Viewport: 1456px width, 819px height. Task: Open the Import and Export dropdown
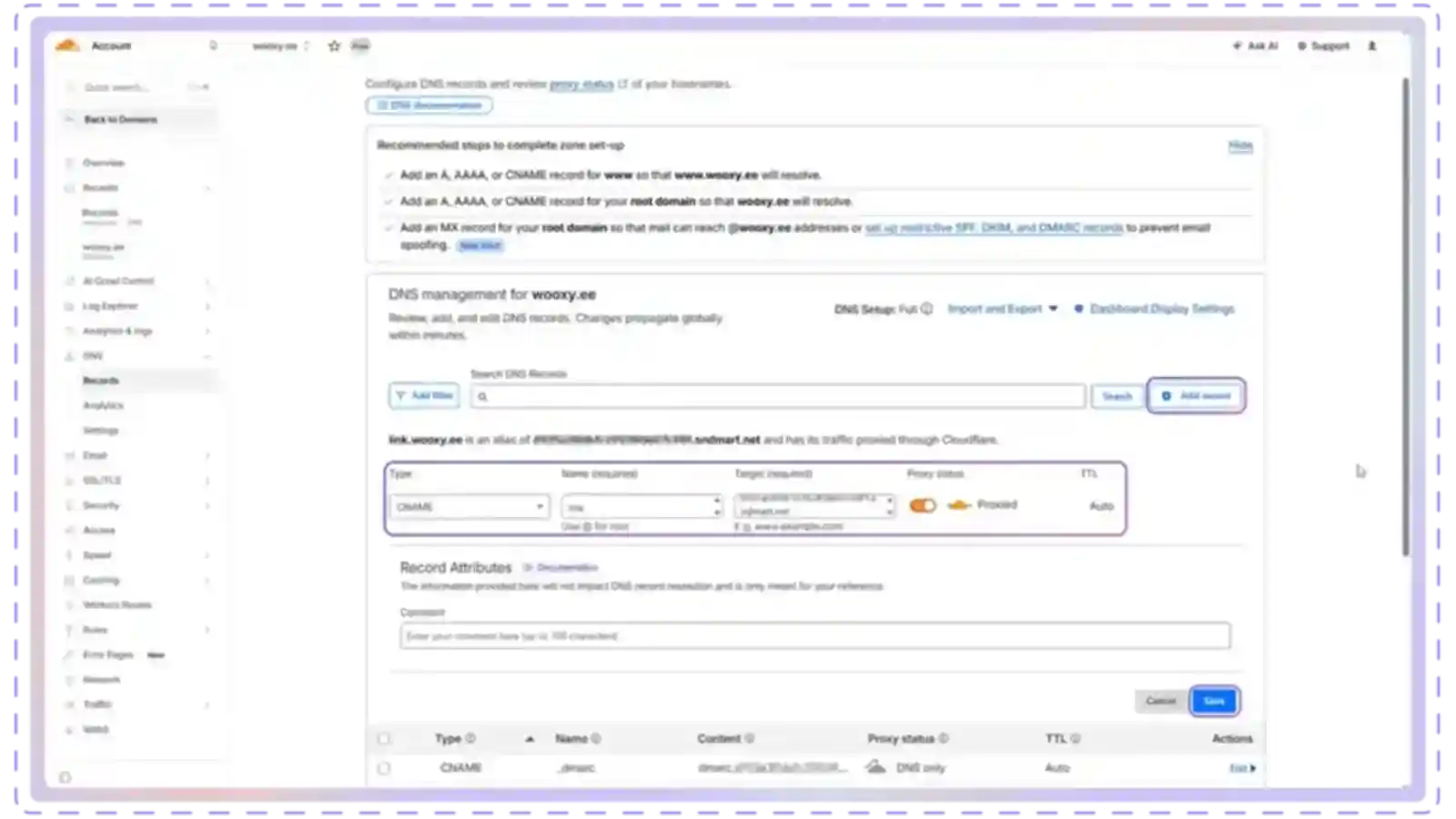[x=1003, y=309]
